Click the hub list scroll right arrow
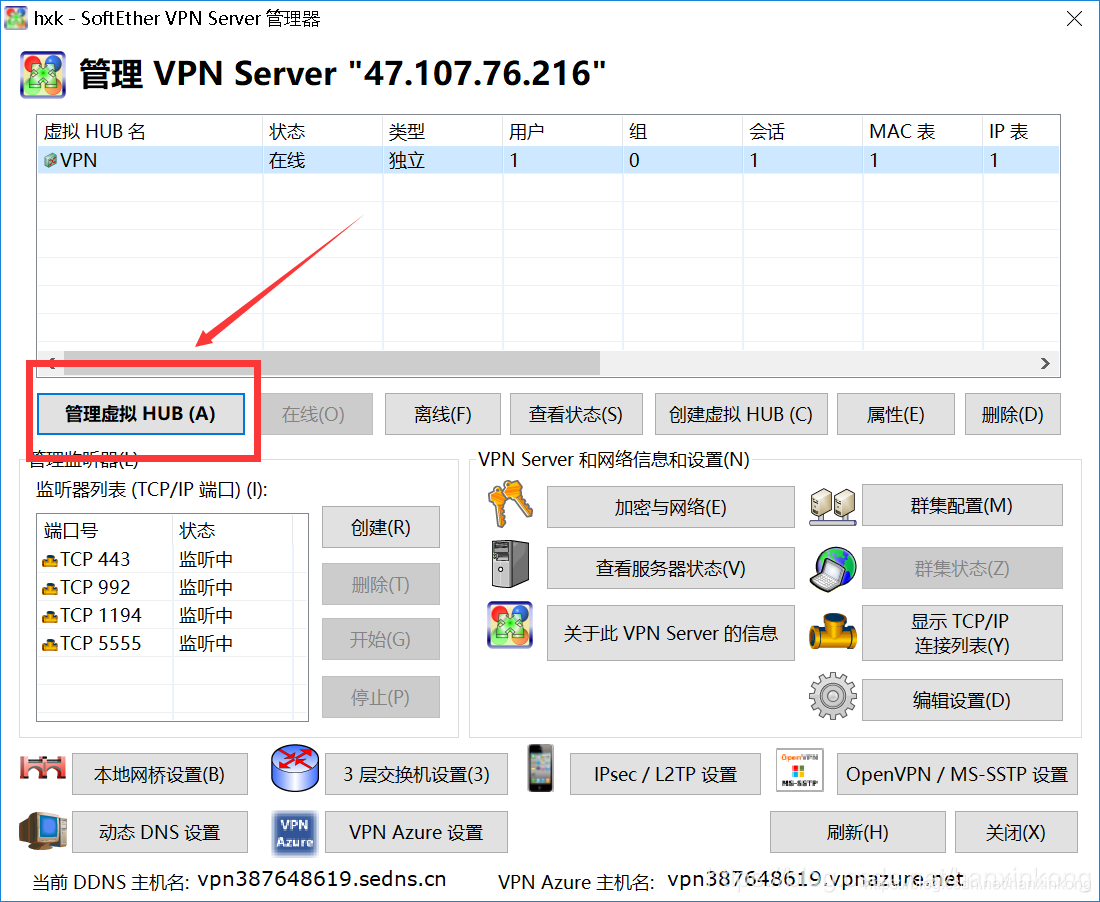Image resolution: width=1100 pixels, height=902 pixels. (x=1045, y=363)
